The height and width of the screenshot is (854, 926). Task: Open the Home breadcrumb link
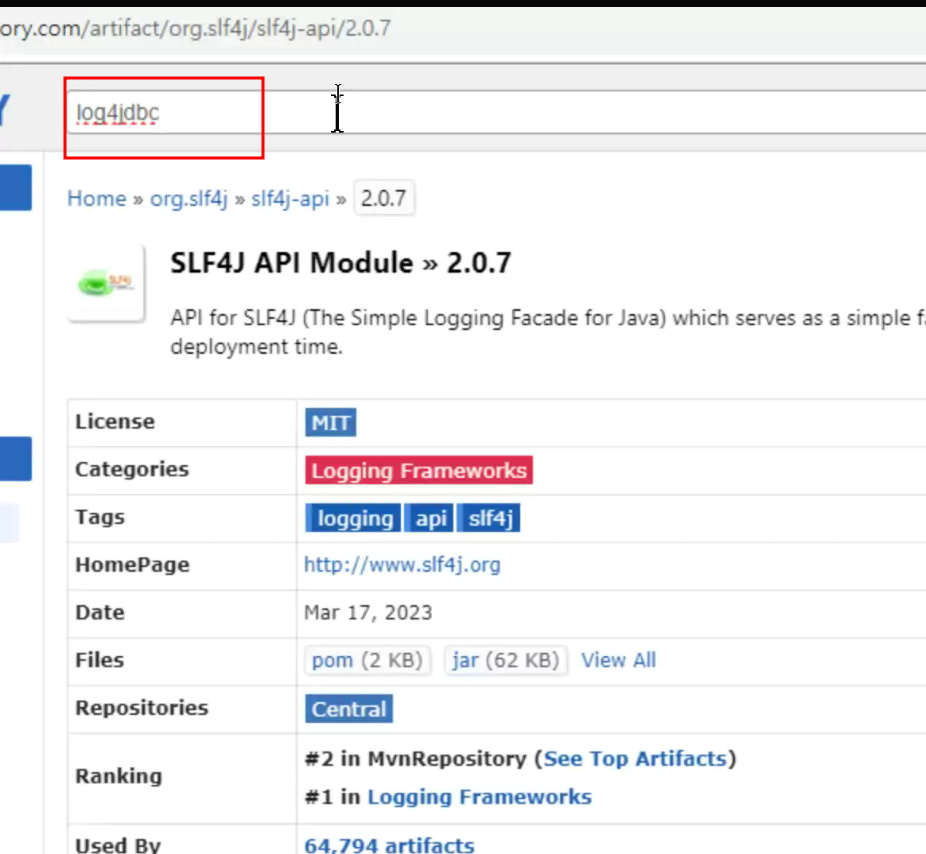click(x=97, y=198)
